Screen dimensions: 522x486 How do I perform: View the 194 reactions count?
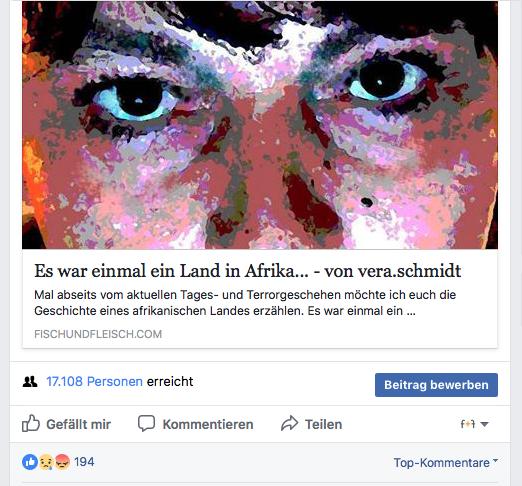tap(84, 462)
